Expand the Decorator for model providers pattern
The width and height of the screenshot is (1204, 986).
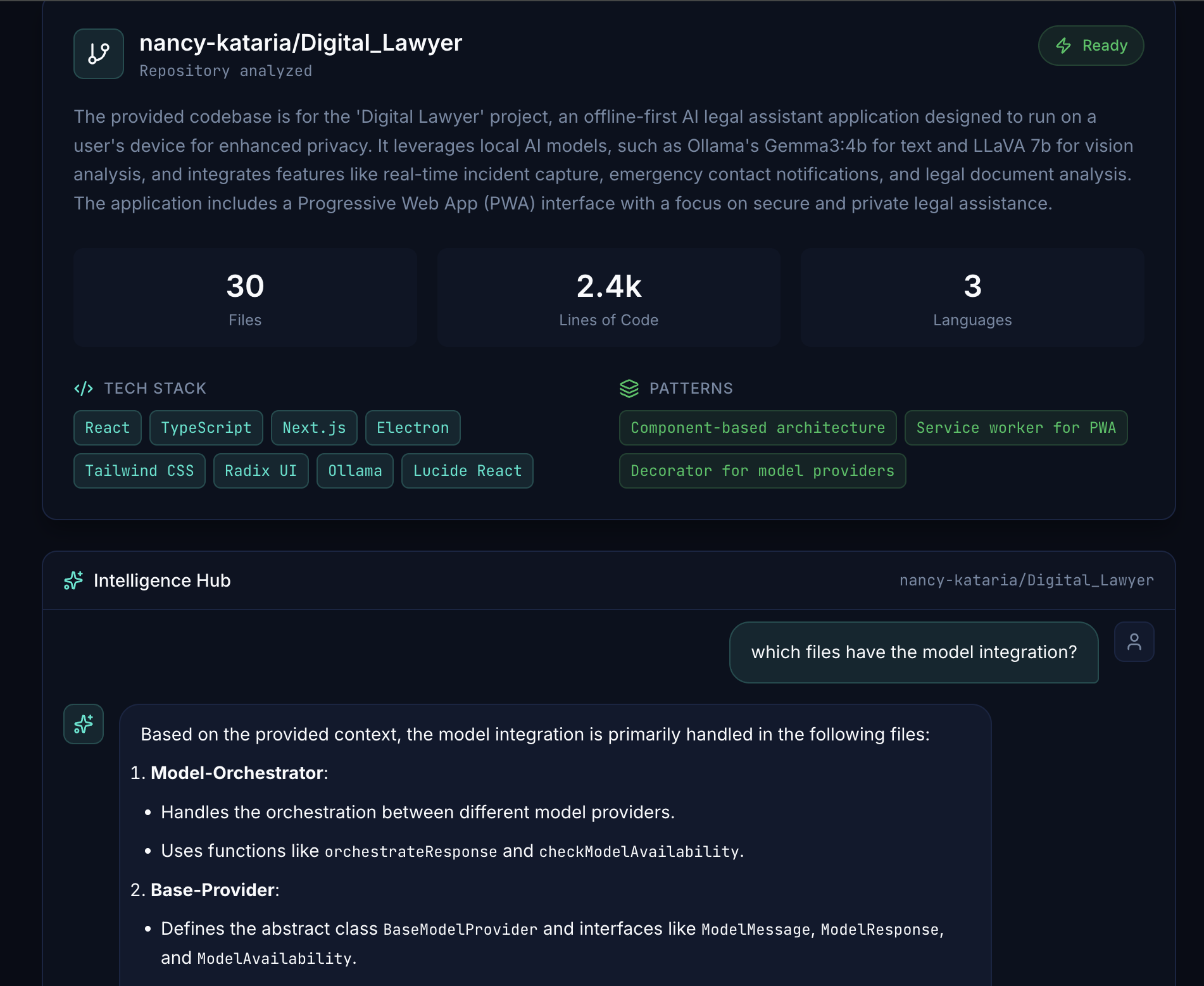click(x=762, y=470)
